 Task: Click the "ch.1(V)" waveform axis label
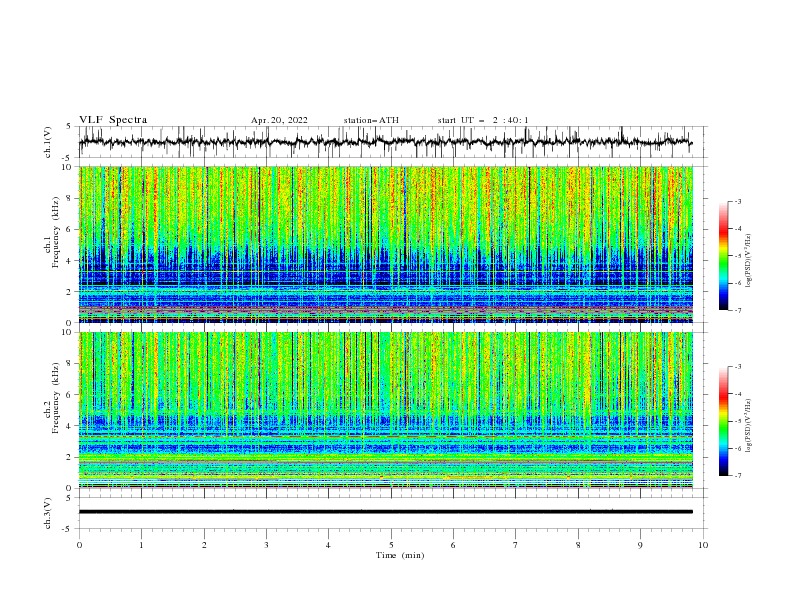click(48, 142)
